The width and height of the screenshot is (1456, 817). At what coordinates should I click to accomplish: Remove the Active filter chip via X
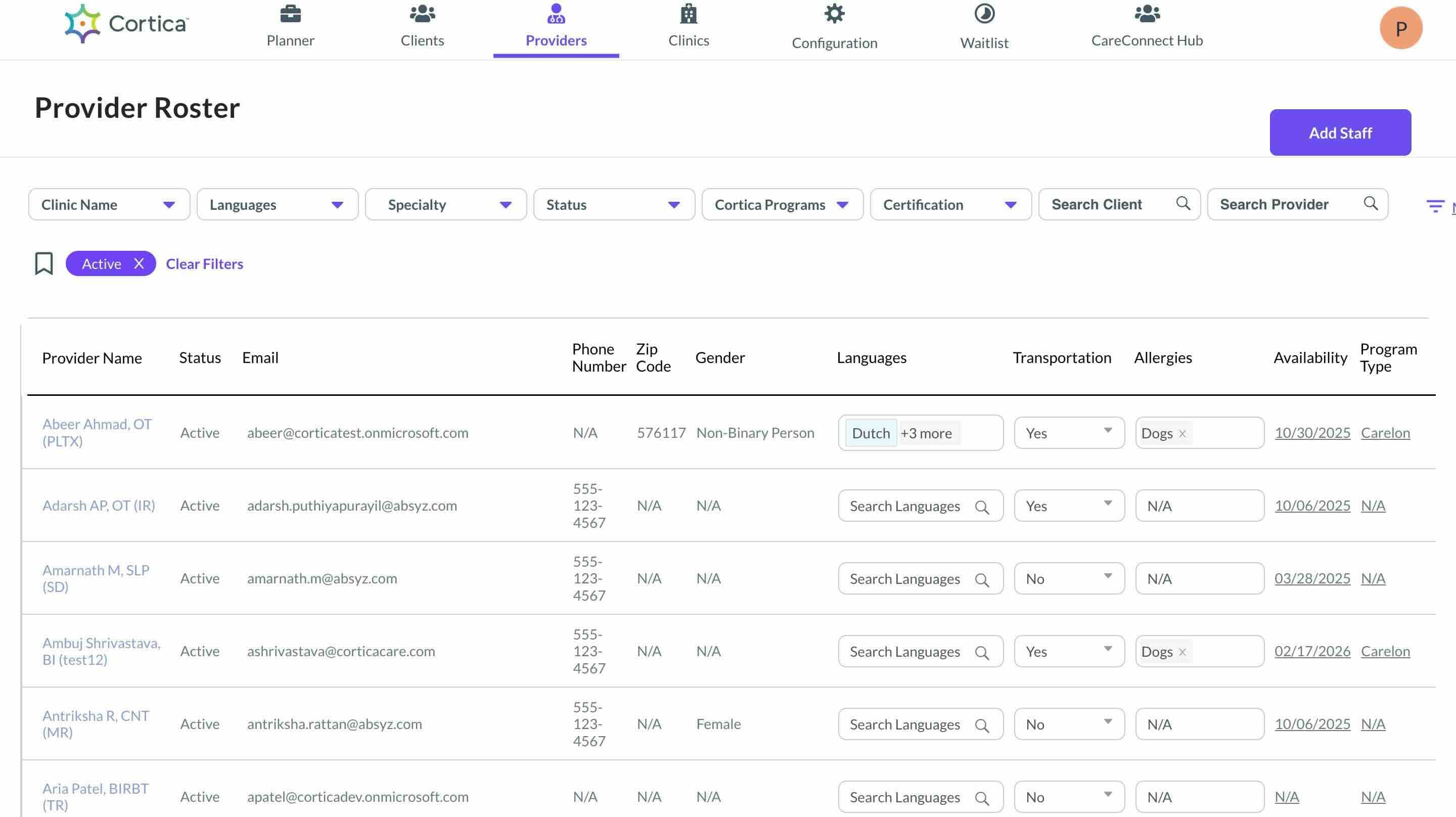coord(139,263)
